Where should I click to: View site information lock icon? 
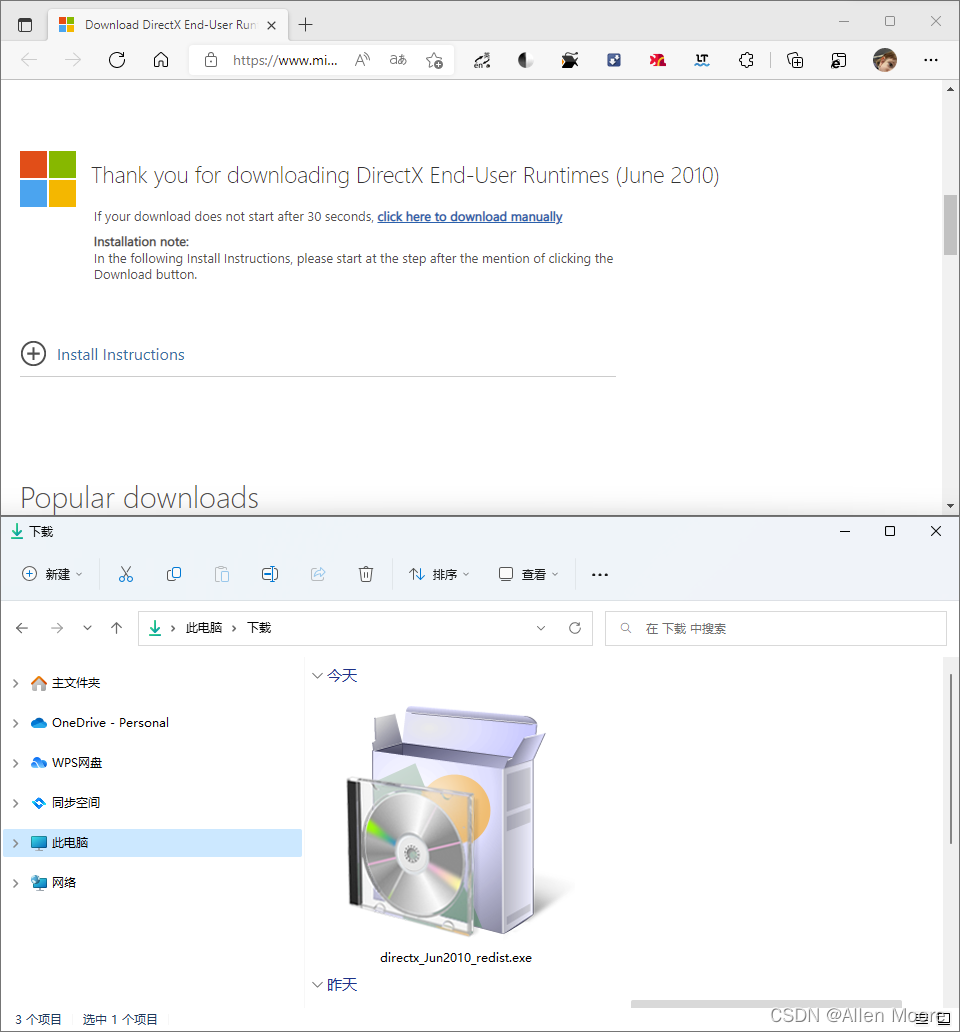[211, 61]
